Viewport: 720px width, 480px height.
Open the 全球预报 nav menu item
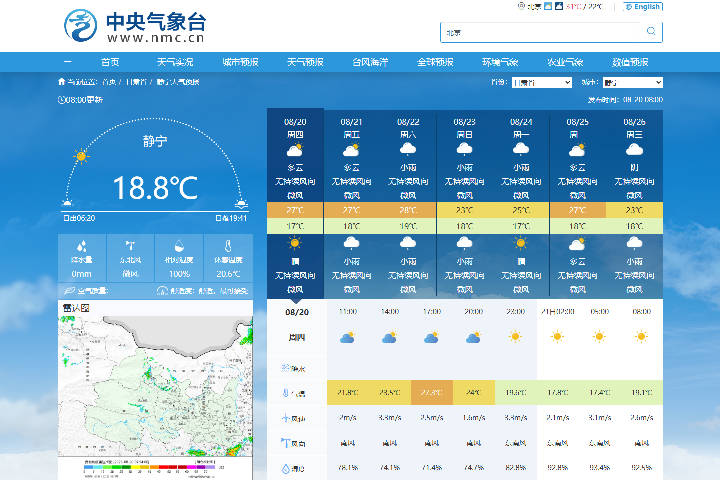tap(435, 62)
